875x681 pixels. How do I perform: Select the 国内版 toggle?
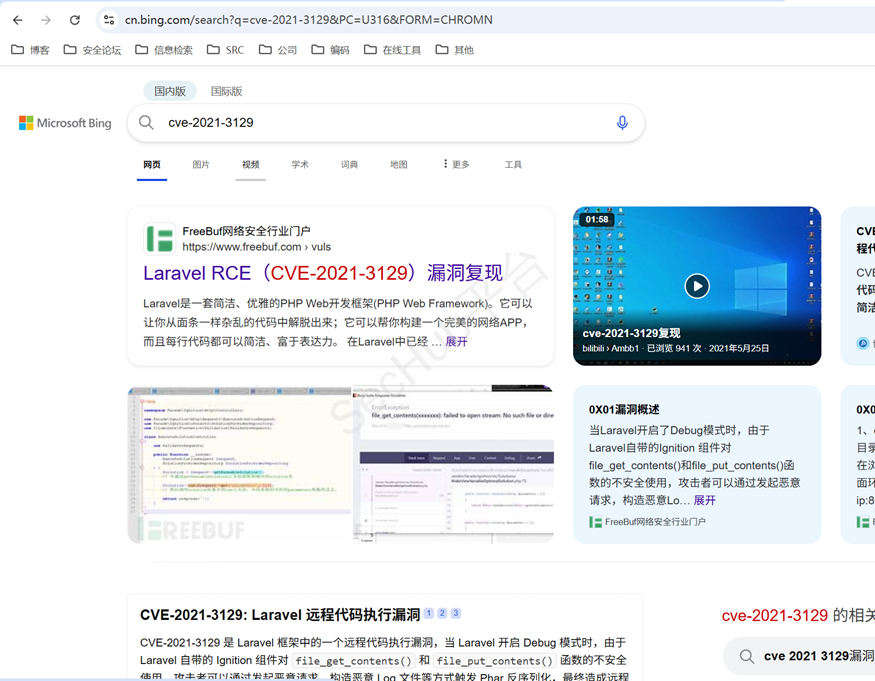point(170,91)
